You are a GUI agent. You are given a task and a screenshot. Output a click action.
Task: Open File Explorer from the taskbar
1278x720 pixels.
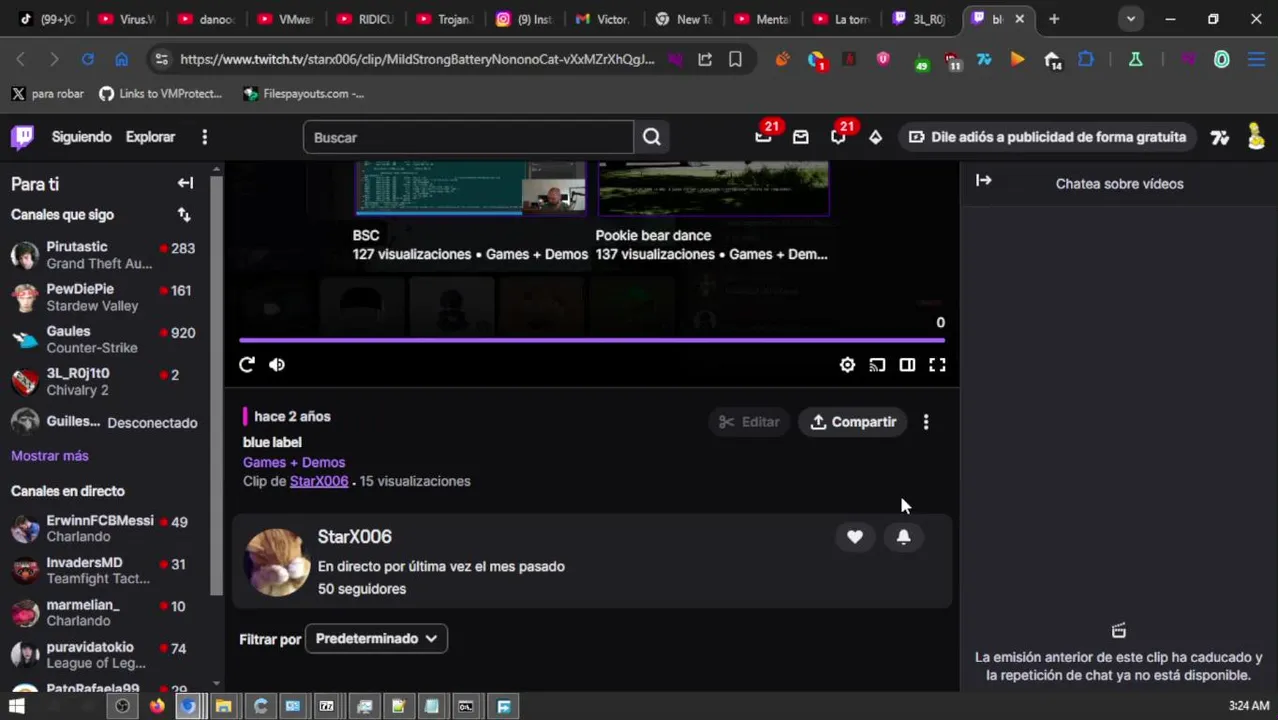[224, 706]
